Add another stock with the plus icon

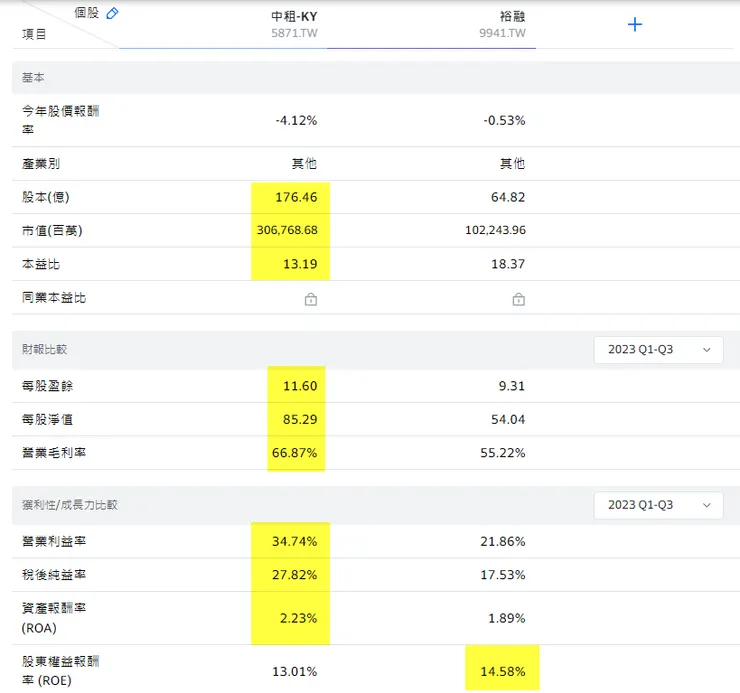pyautogui.click(x=635, y=24)
